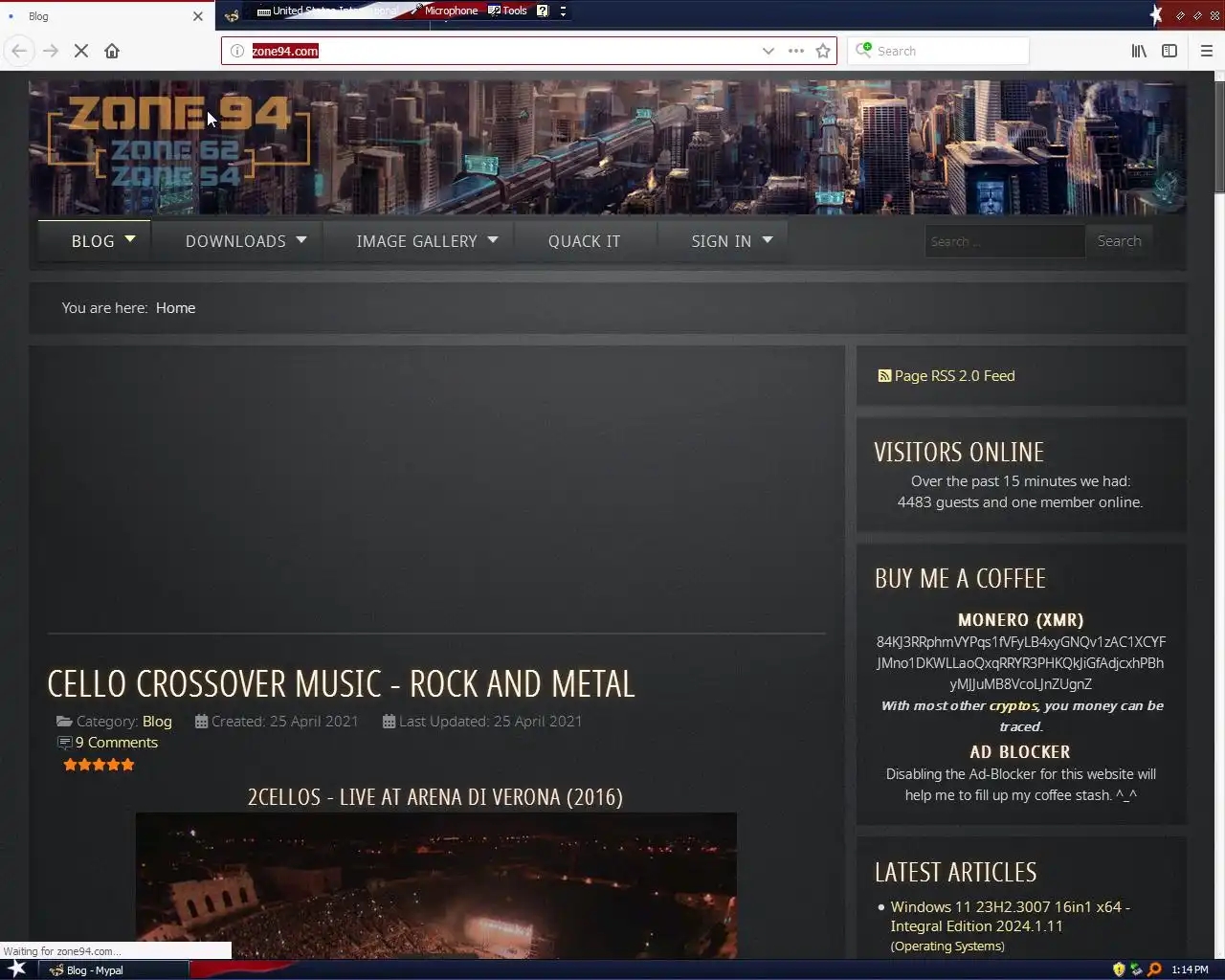Click the category folder icon
Viewport: 1225px width, 980px height.
coord(64,722)
